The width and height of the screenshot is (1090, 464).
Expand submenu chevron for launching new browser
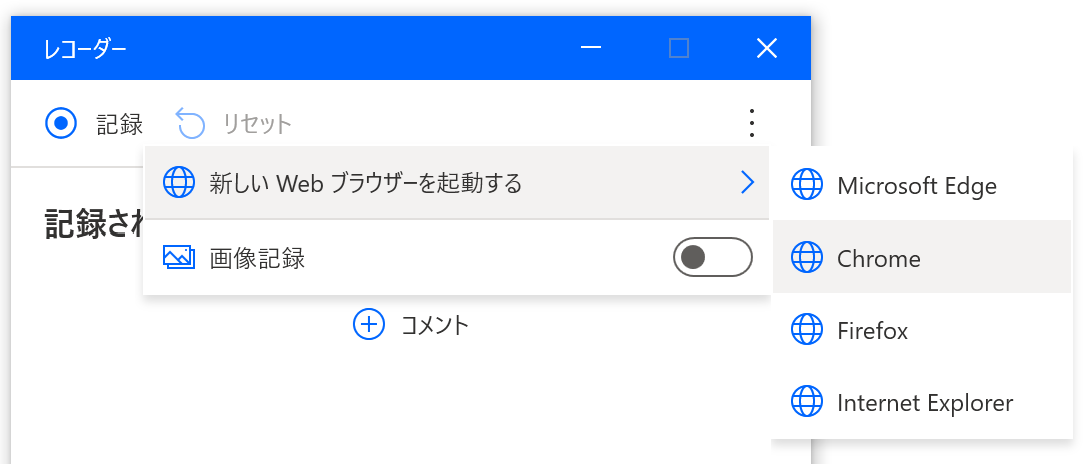click(747, 183)
